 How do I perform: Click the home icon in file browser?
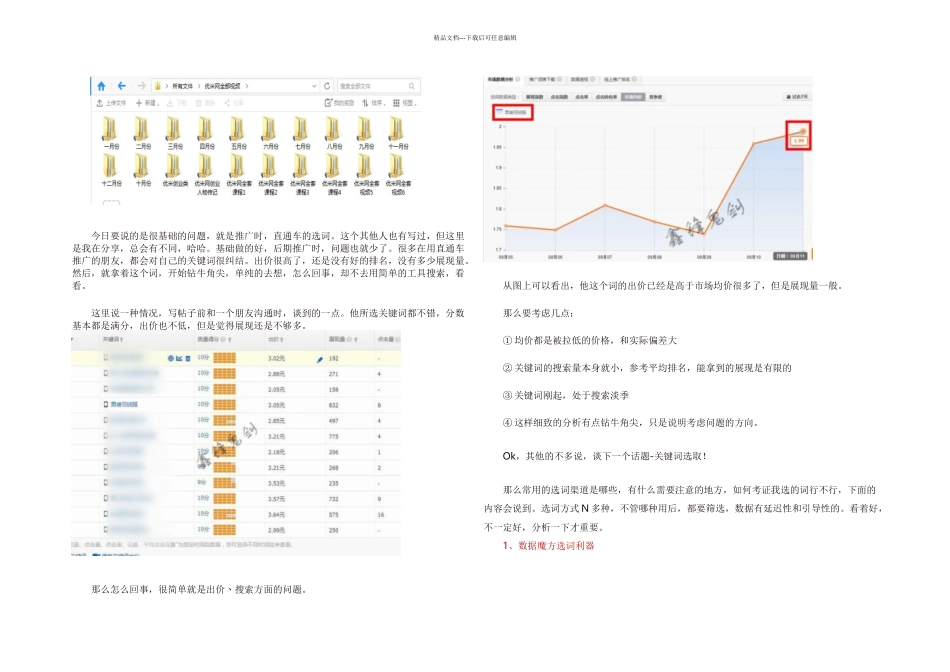coord(101,86)
